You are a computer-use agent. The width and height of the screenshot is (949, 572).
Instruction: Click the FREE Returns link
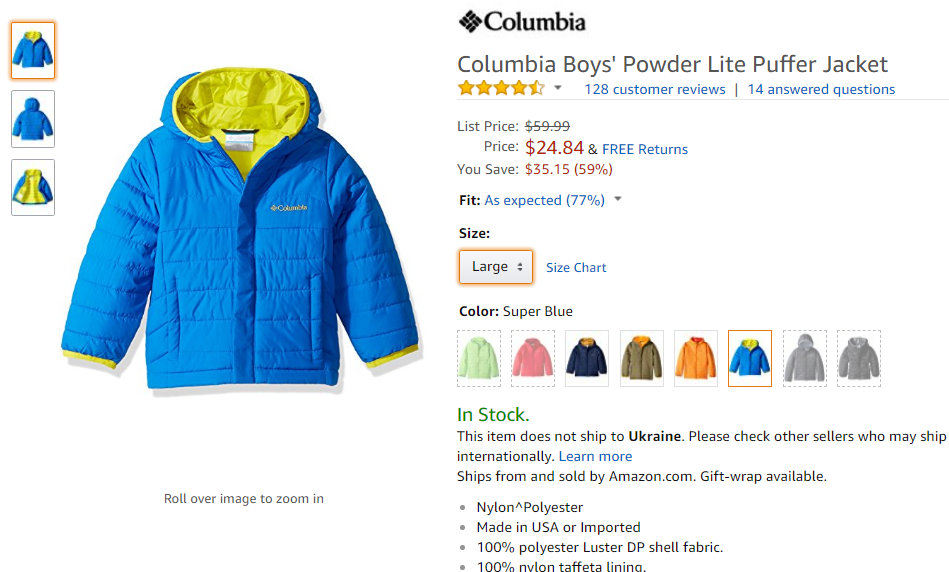645,149
